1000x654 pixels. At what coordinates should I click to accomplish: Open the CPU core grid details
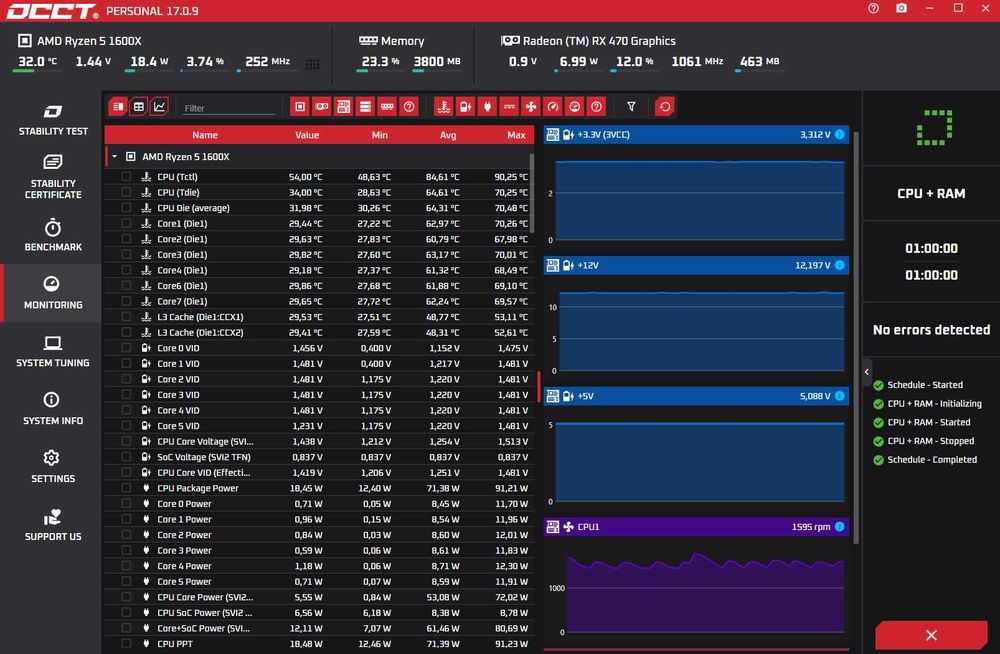click(312, 63)
